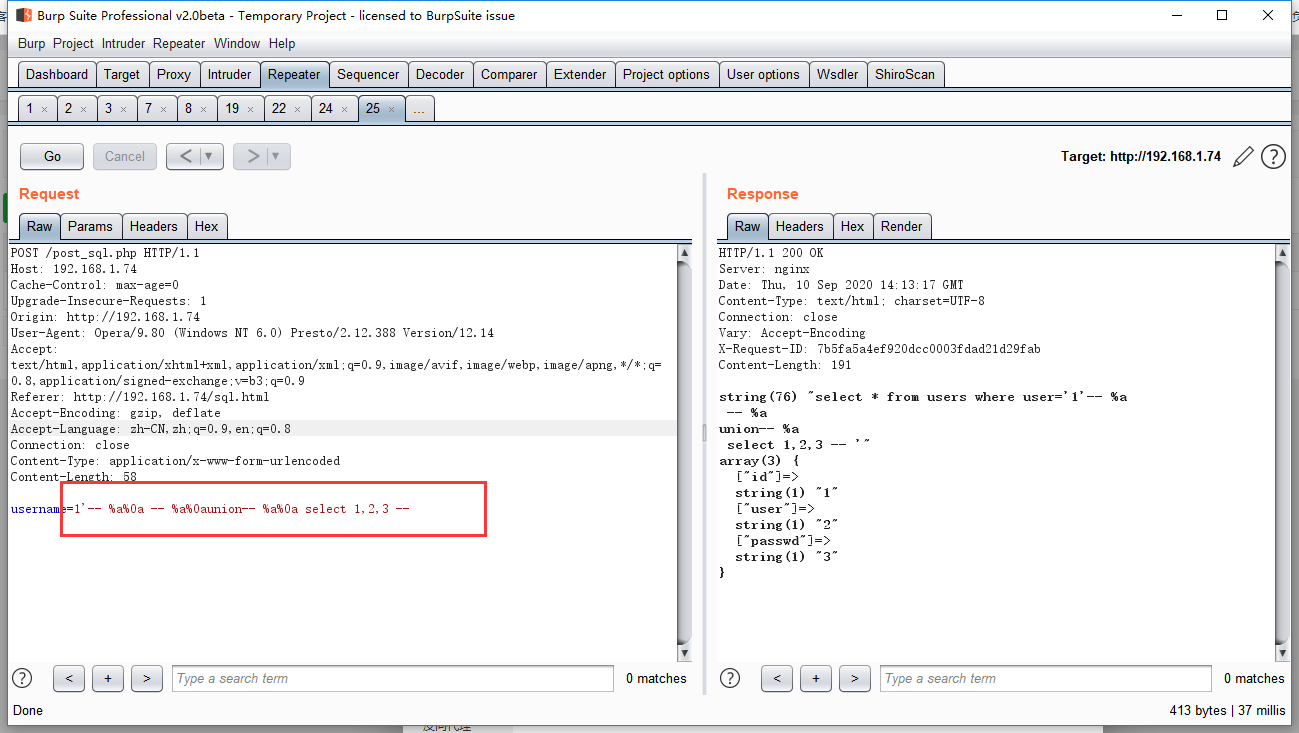
Task: Switch to the Dashboard tab
Action: click(57, 74)
